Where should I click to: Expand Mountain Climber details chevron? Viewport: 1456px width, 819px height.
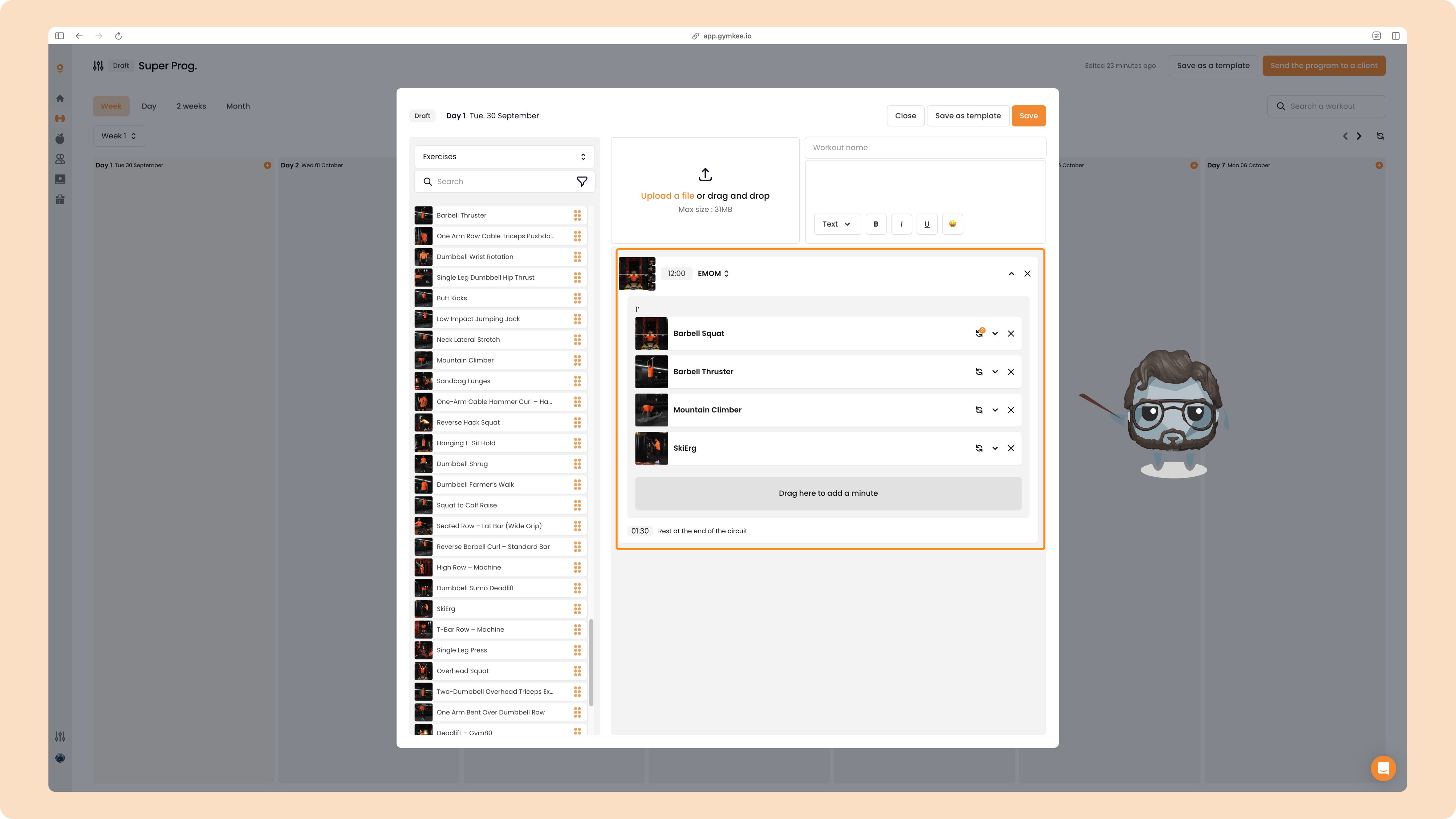[x=995, y=410]
